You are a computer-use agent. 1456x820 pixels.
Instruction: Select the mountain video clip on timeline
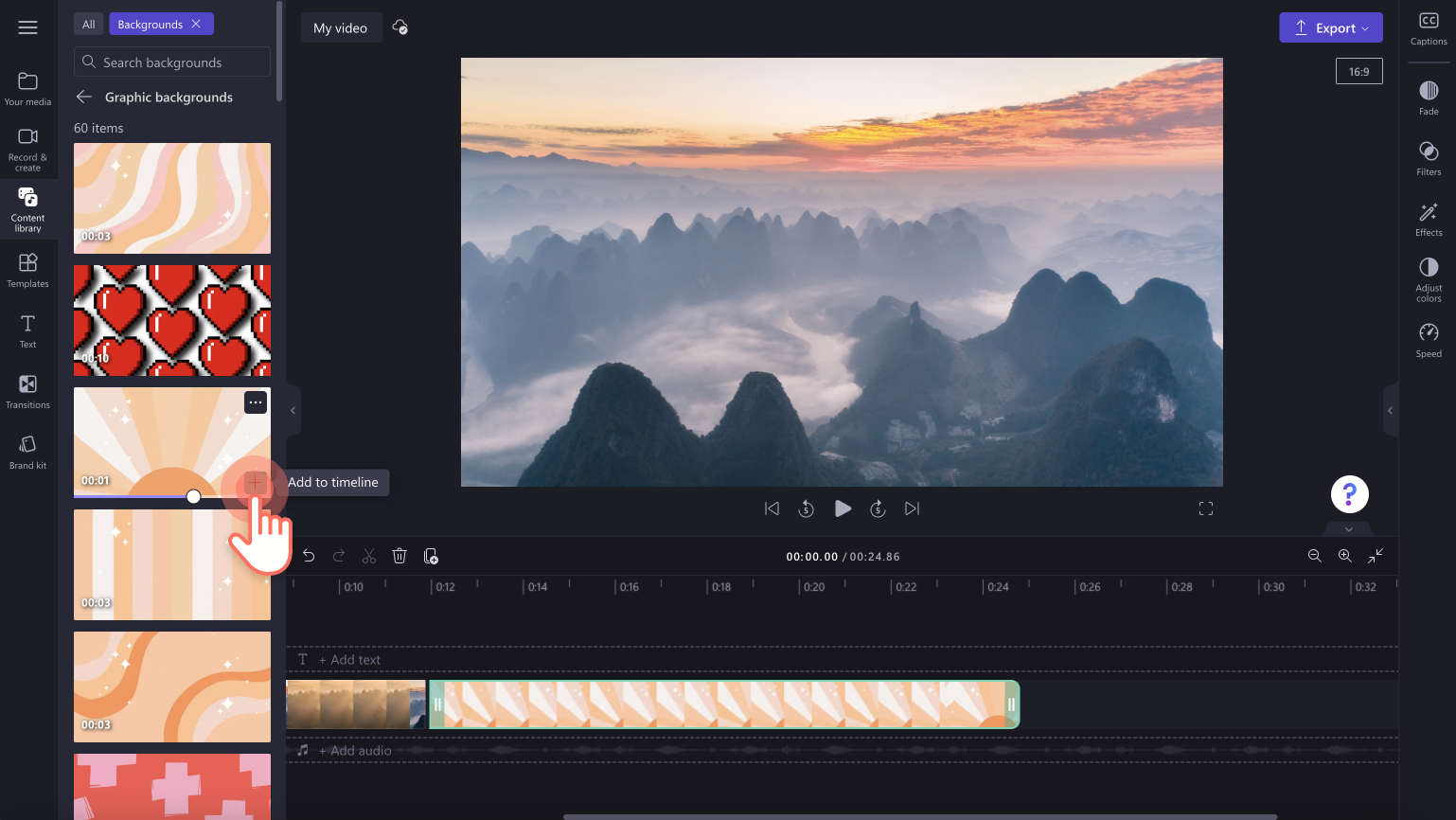tap(356, 704)
